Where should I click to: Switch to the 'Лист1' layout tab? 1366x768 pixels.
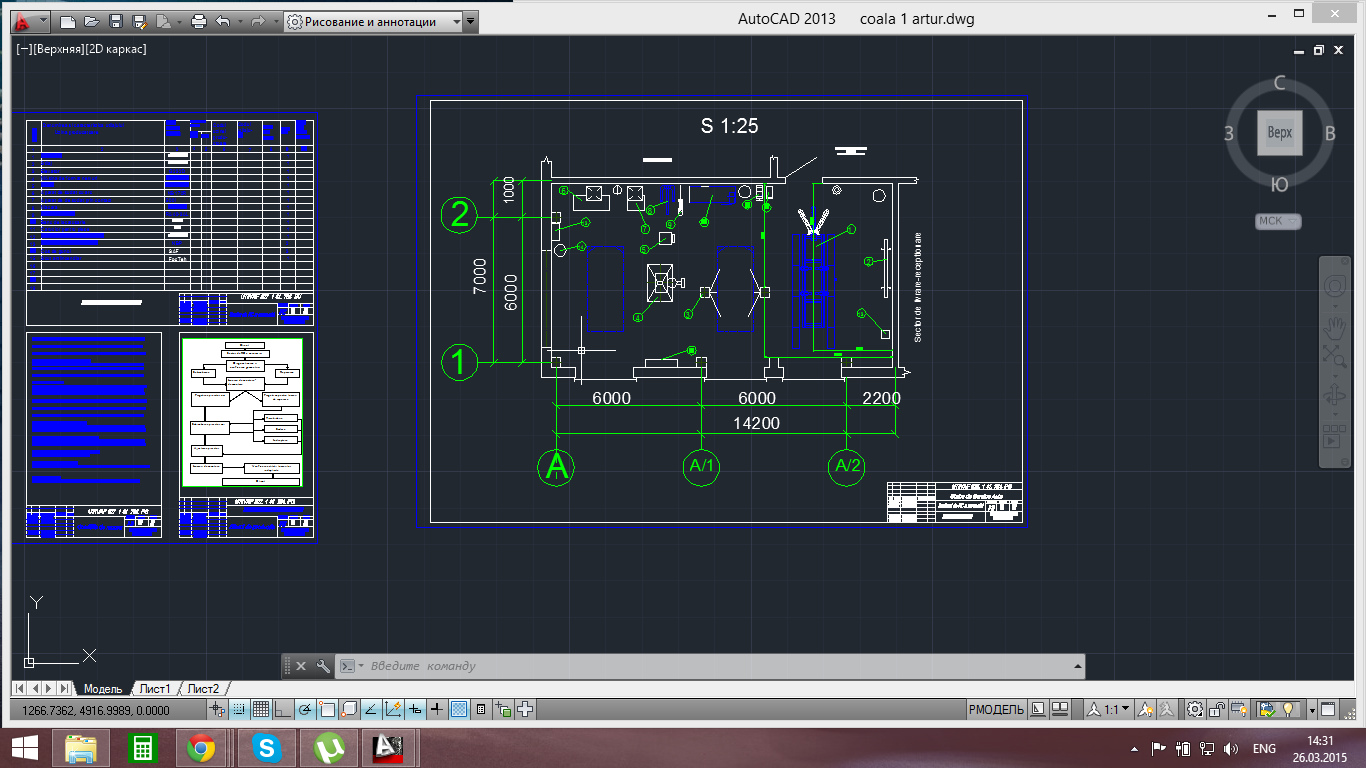click(x=155, y=689)
